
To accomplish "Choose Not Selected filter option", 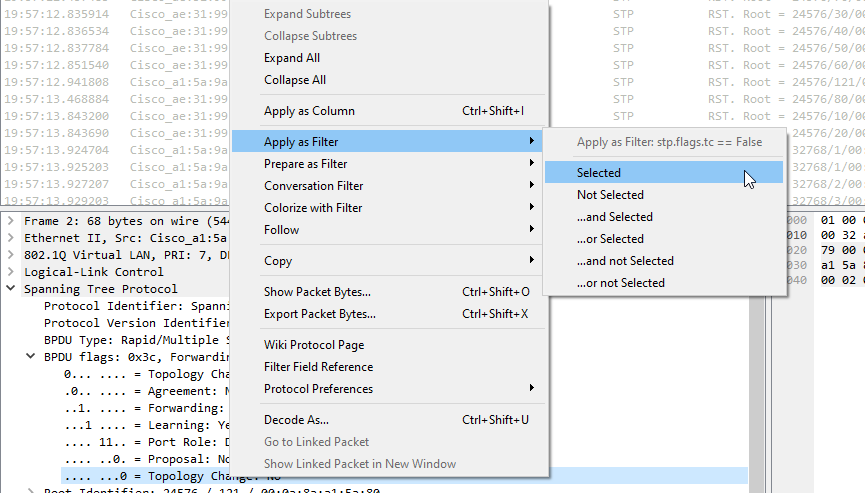I will coord(610,195).
